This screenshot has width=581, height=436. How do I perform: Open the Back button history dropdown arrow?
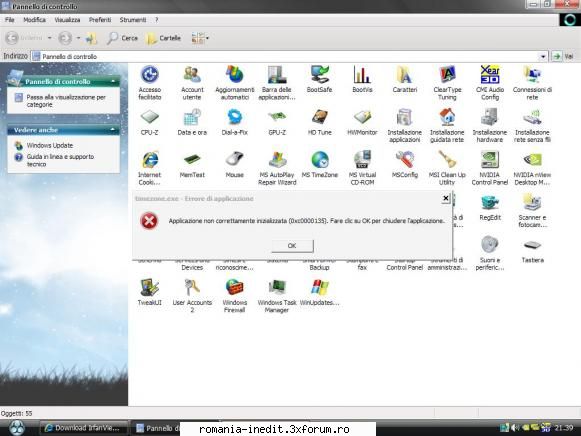click(x=50, y=38)
